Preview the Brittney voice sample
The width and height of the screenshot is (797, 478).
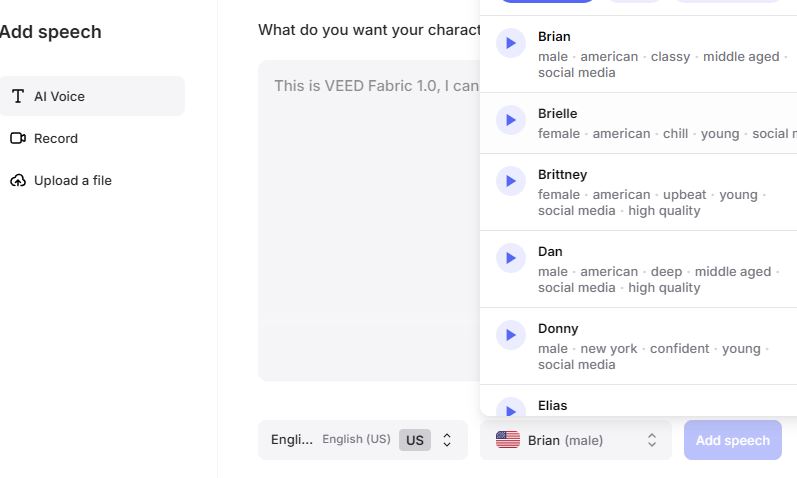[x=511, y=181]
